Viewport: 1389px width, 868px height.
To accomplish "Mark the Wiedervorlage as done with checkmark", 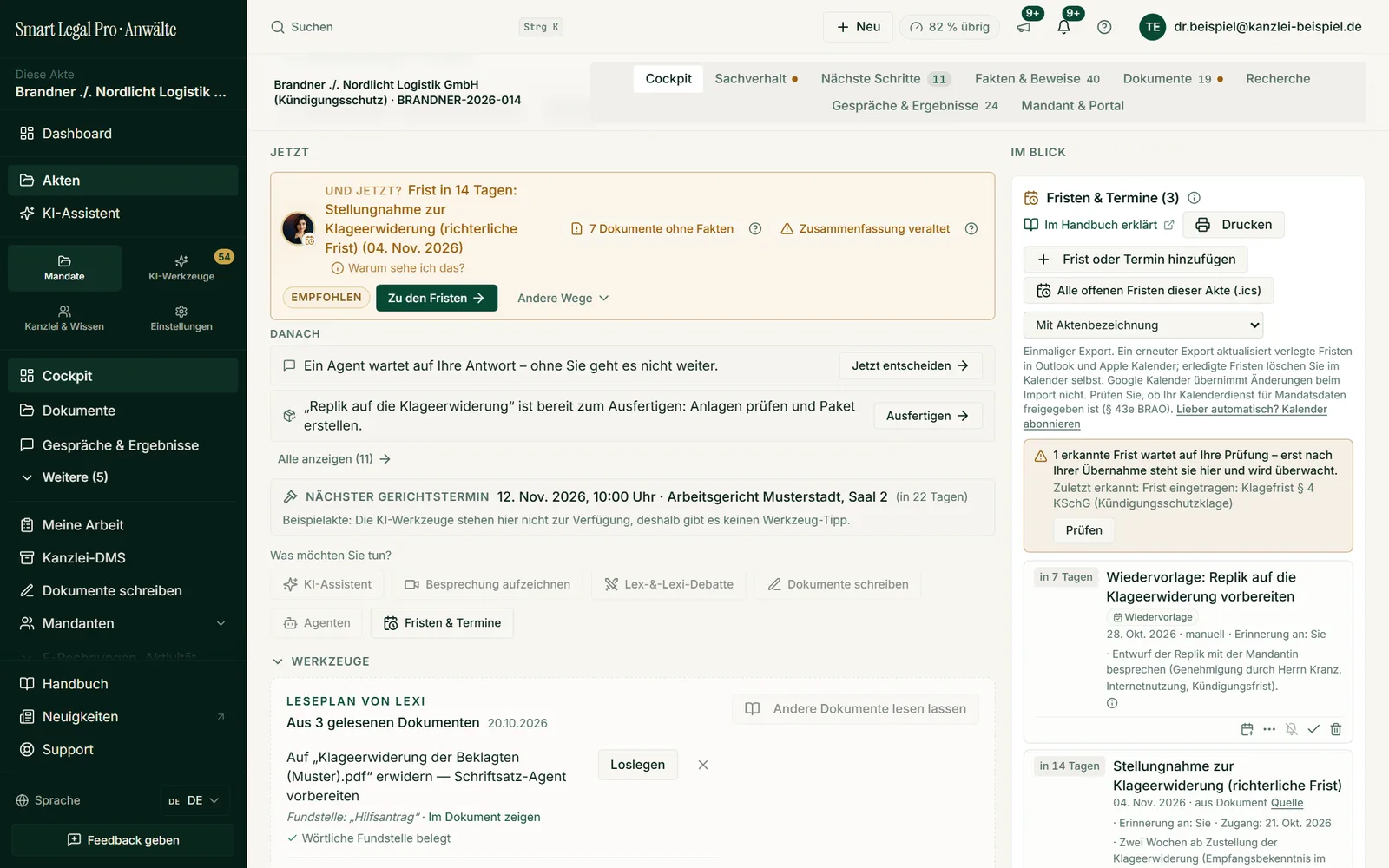I will tap(1313, 729).
